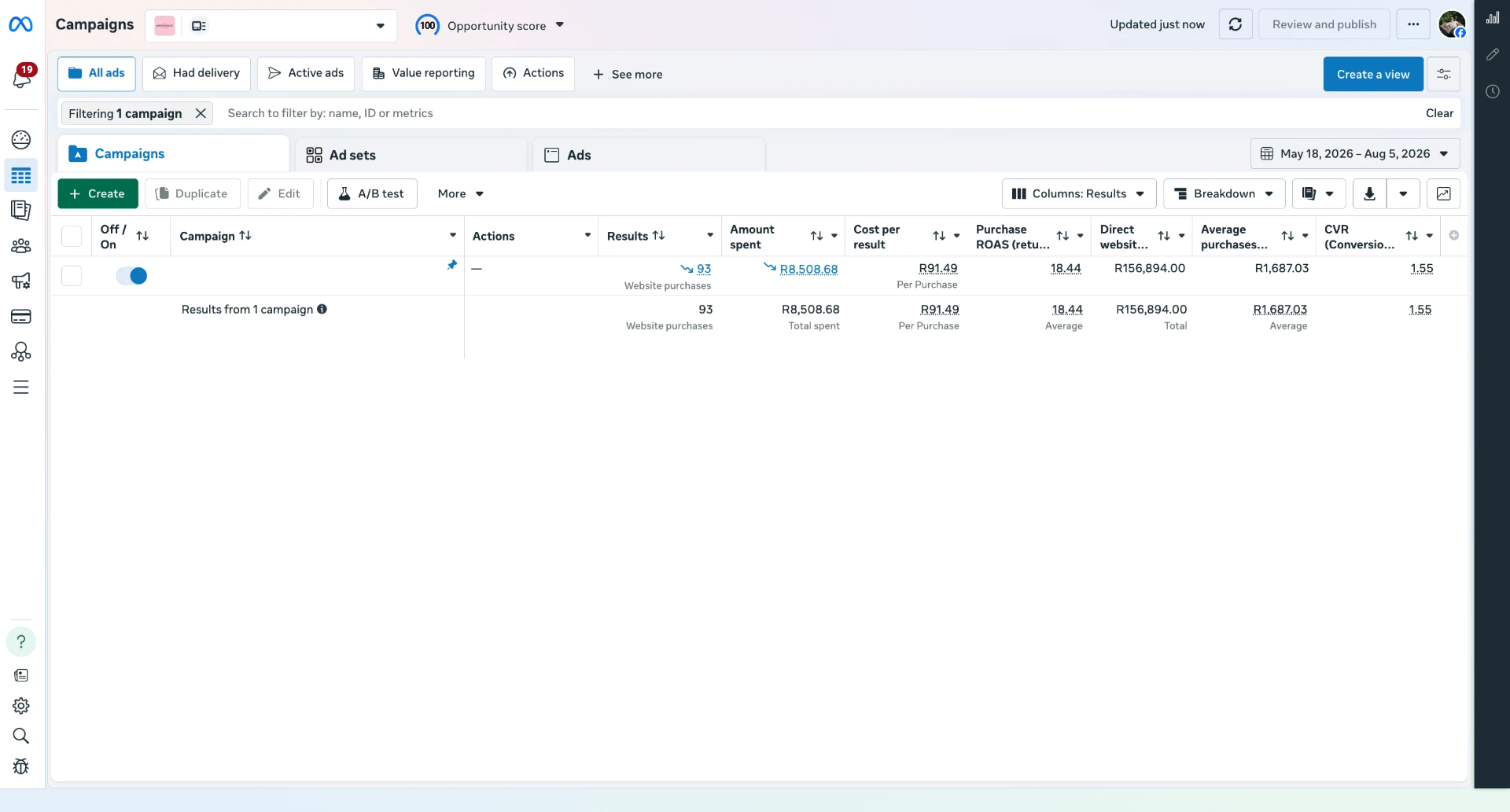
Task: Open the date range May 18 – Aug 5 picker
Action: click(x=1355, y=154)
